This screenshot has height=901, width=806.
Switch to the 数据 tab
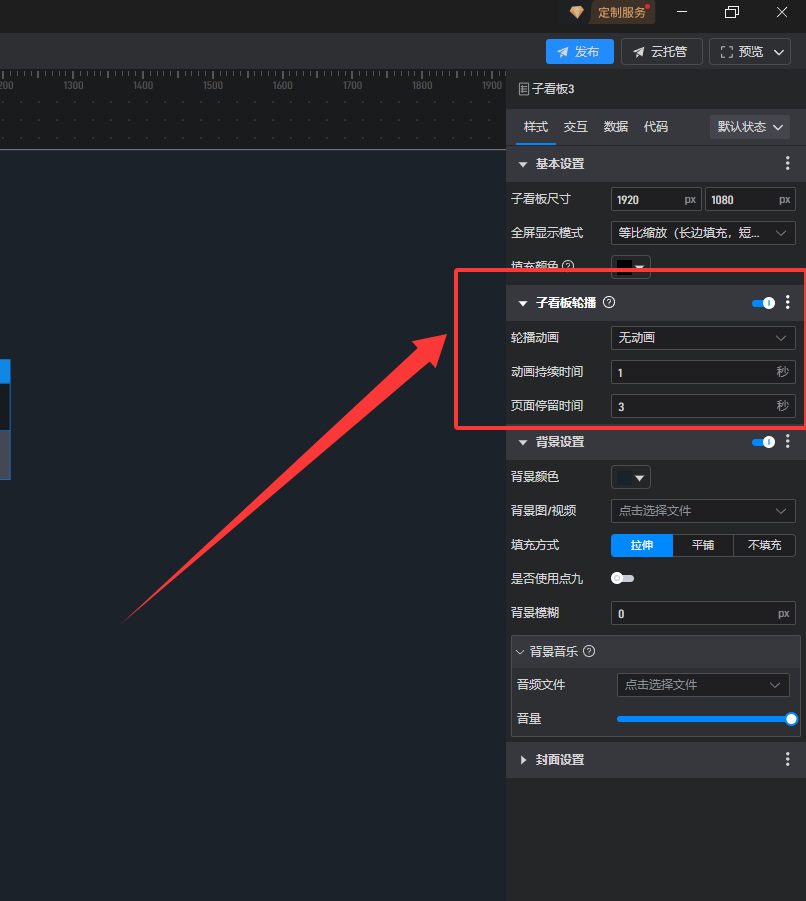[x=616, y=126]
